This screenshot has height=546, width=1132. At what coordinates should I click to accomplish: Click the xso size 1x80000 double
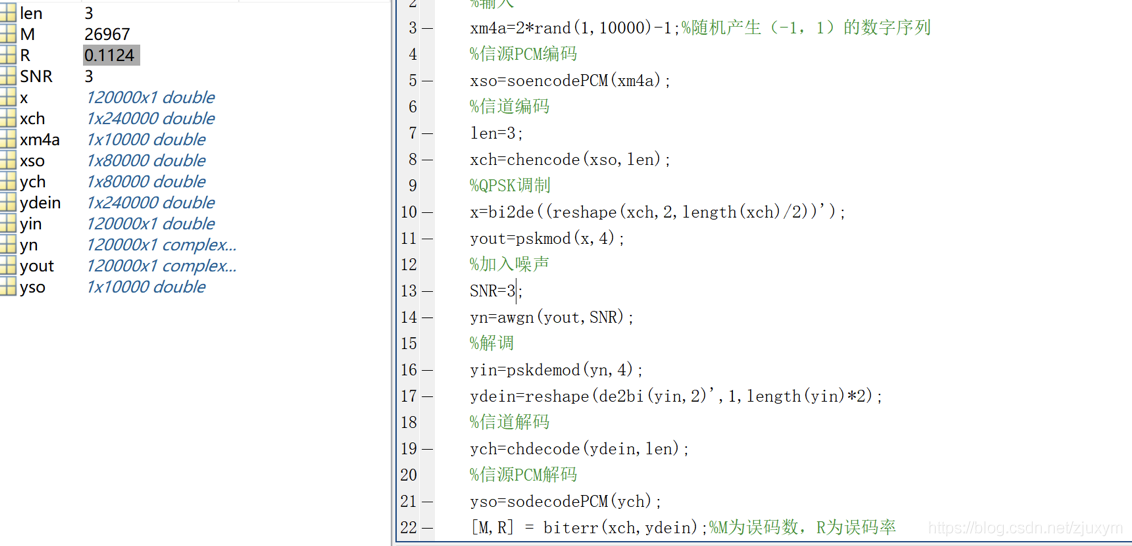coord(145,160)
